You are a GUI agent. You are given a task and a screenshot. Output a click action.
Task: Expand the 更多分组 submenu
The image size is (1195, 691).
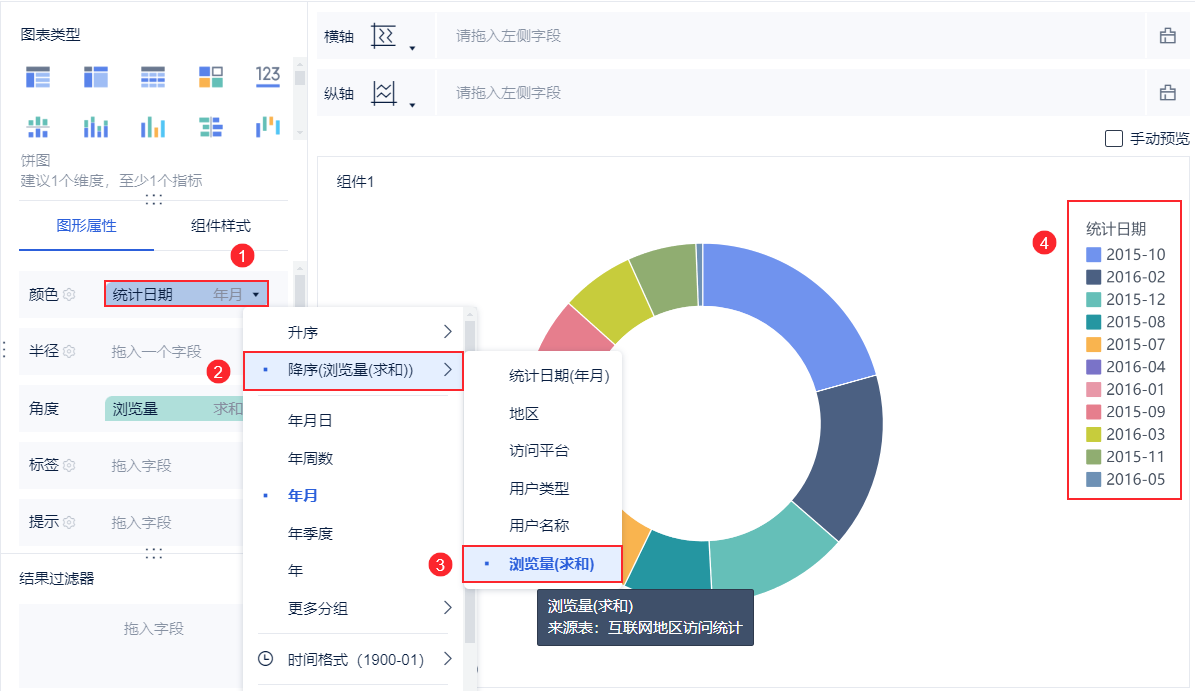(353, 608)
